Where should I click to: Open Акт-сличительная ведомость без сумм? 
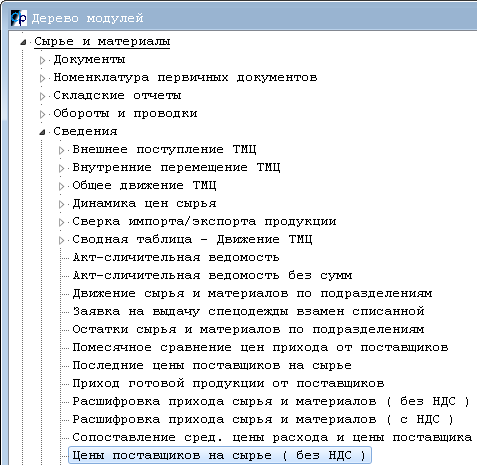coord(212,276)
